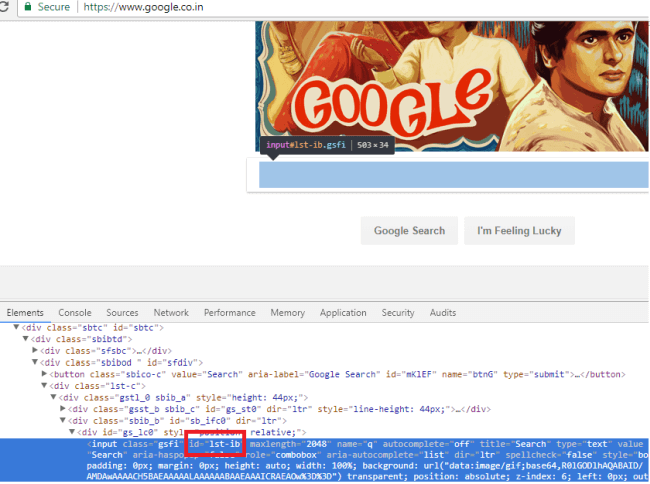Click the address bar URL google.co.in
The image size is (650, 484).
pyautogui.click(x=143, y=7)
